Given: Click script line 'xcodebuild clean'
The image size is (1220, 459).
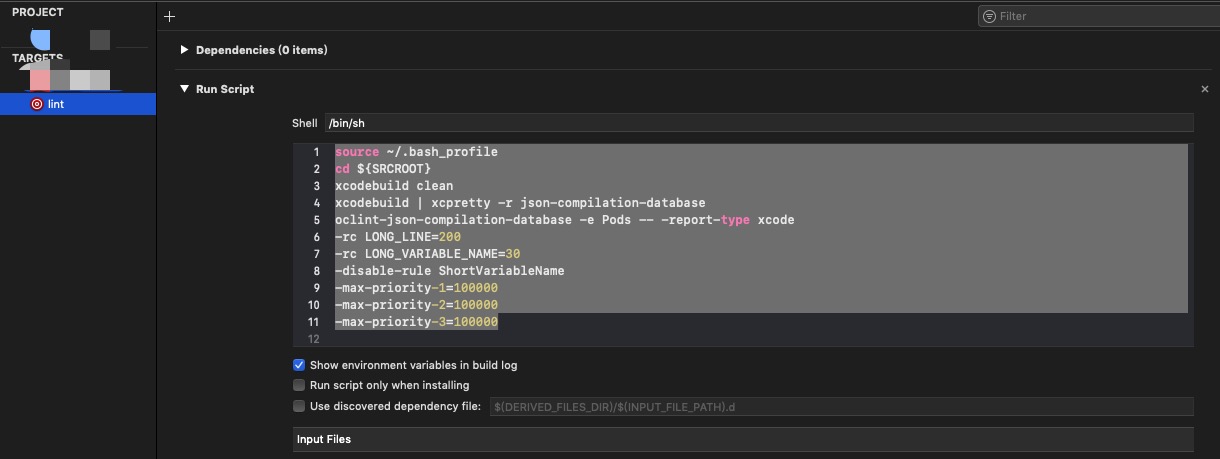Looking at the screenshot, I should click(394, 186).
